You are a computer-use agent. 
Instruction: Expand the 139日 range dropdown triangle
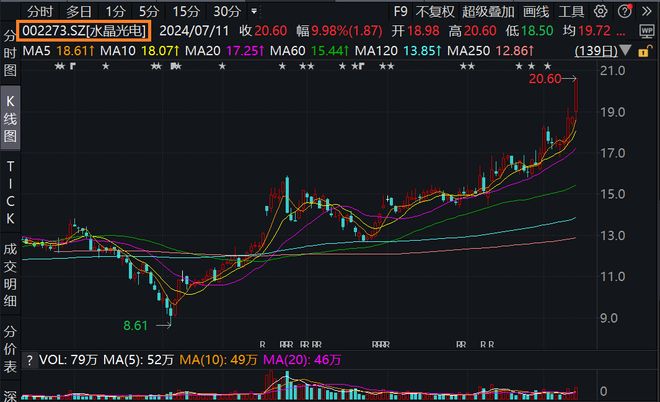pos(625,51)
